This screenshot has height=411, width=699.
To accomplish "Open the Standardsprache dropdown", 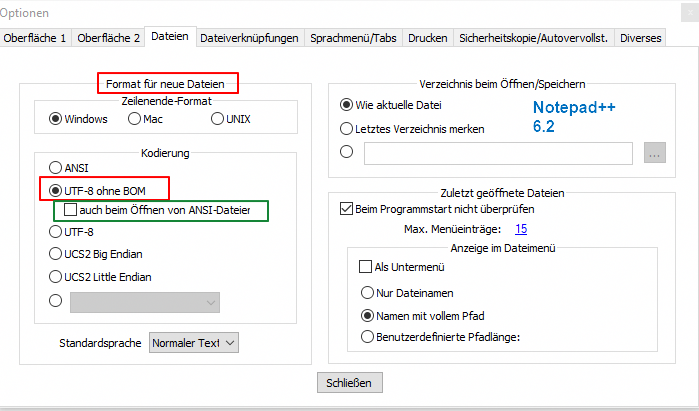I will coord(194,343).
